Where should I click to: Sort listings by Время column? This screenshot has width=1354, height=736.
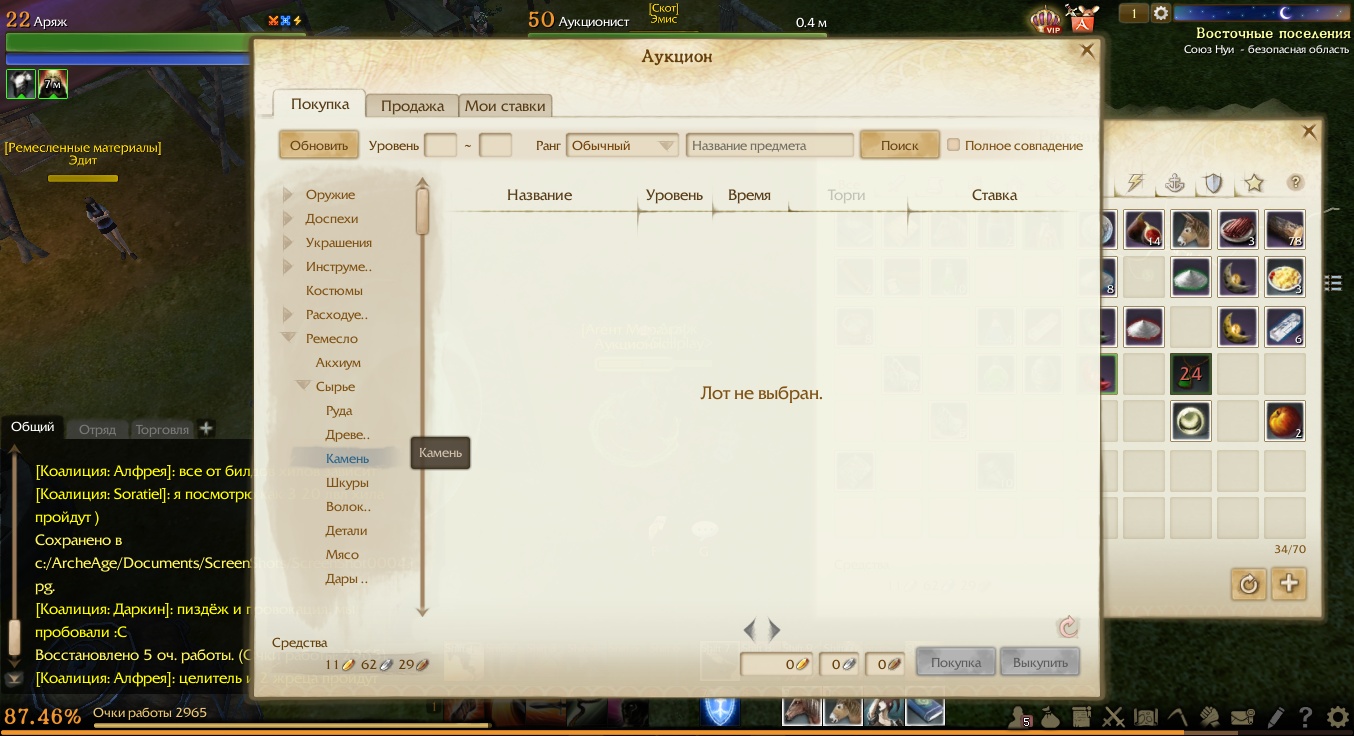pyautogui.click(x=749, y=195)
